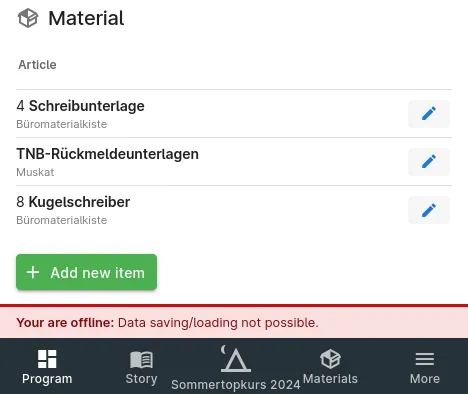
Task: Click the Article column header
Action: (x=37, y=65)
